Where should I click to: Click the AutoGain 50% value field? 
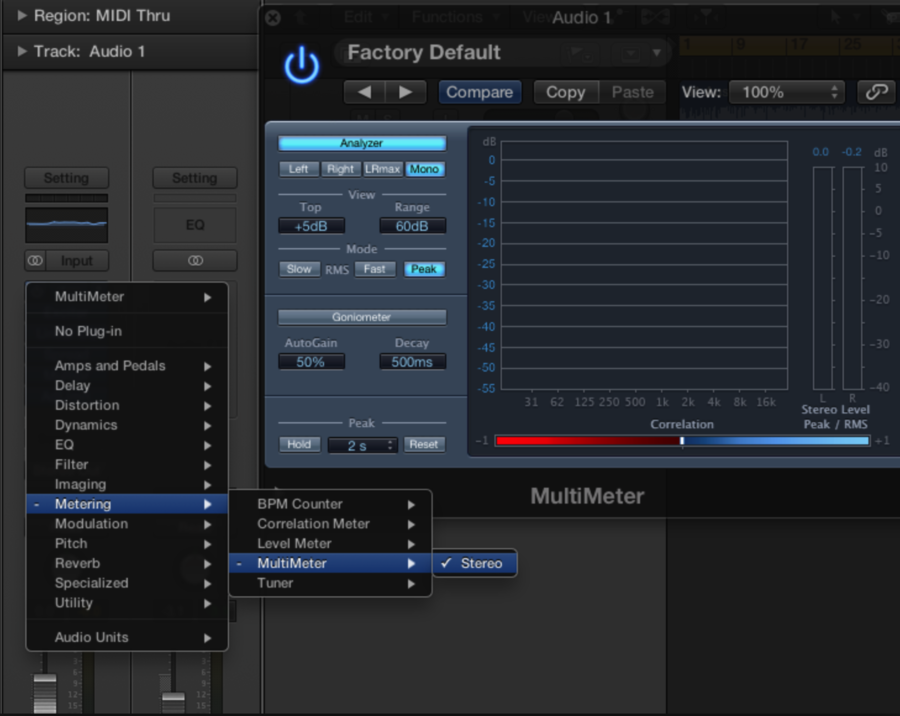[311, 362]
